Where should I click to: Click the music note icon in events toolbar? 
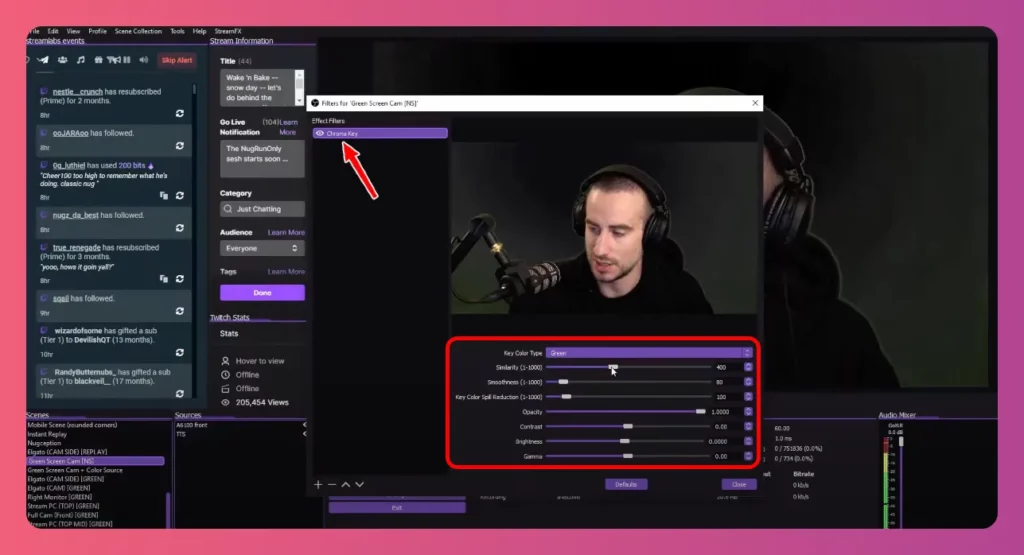click(x=81, y=60)
